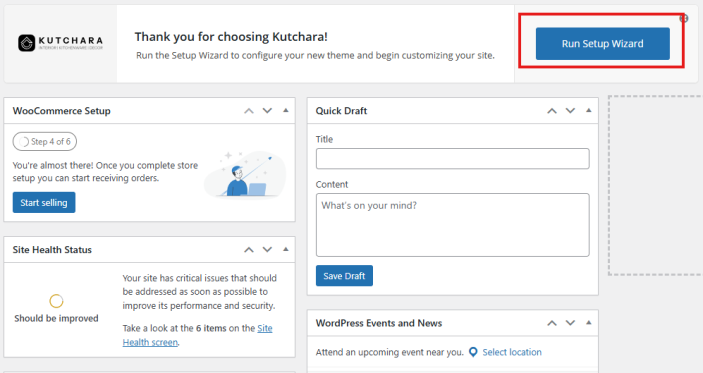Move WooCommerce Setup widget up
This screenshot has height=373, width=703.
tap(249, 111)
